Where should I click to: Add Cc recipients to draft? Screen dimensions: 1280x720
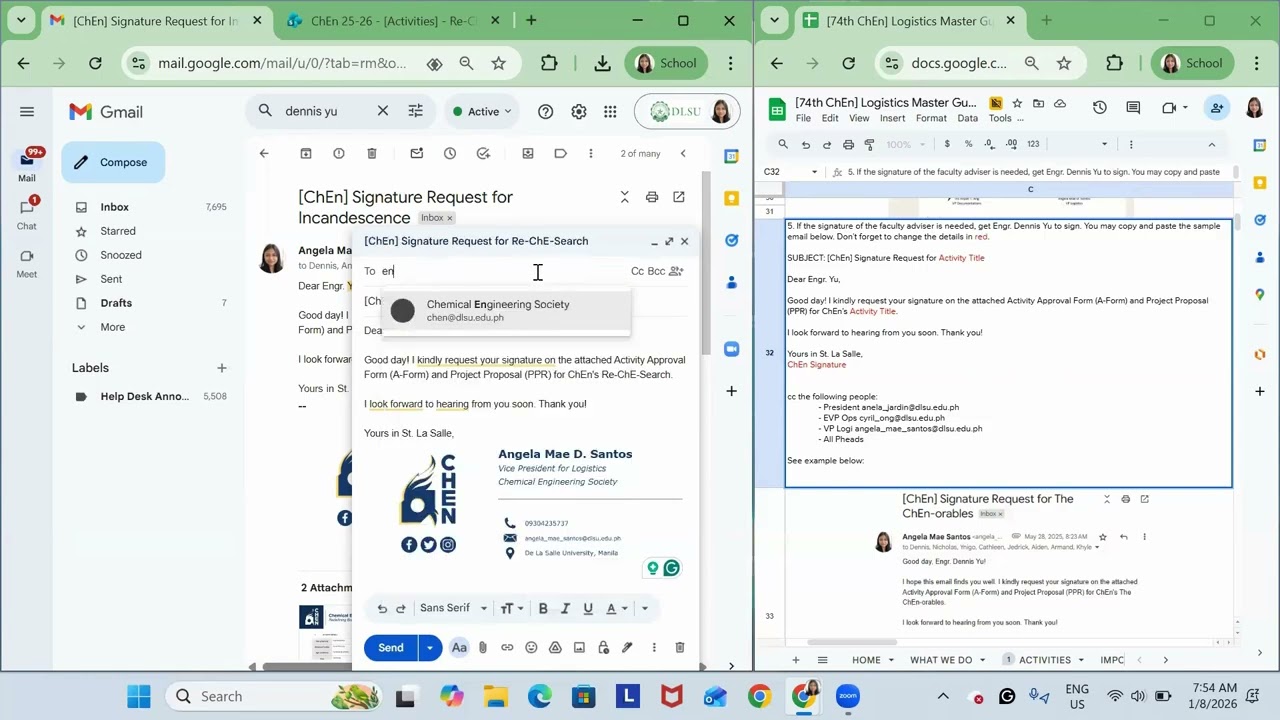tap(637, 271)
